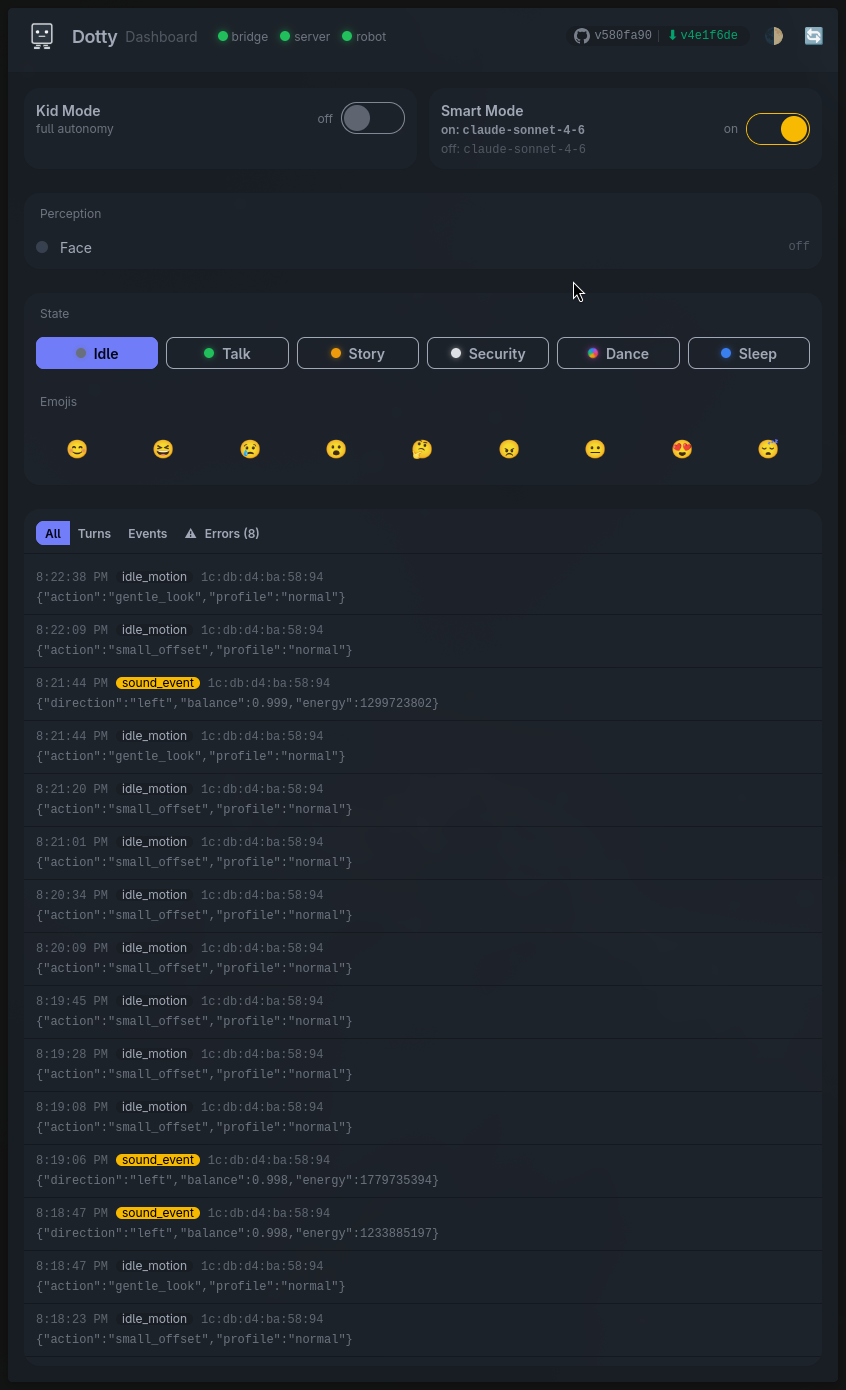Click Perception Face 'off' status text
Screen dimensions: 846x1390
coord(799,246)
